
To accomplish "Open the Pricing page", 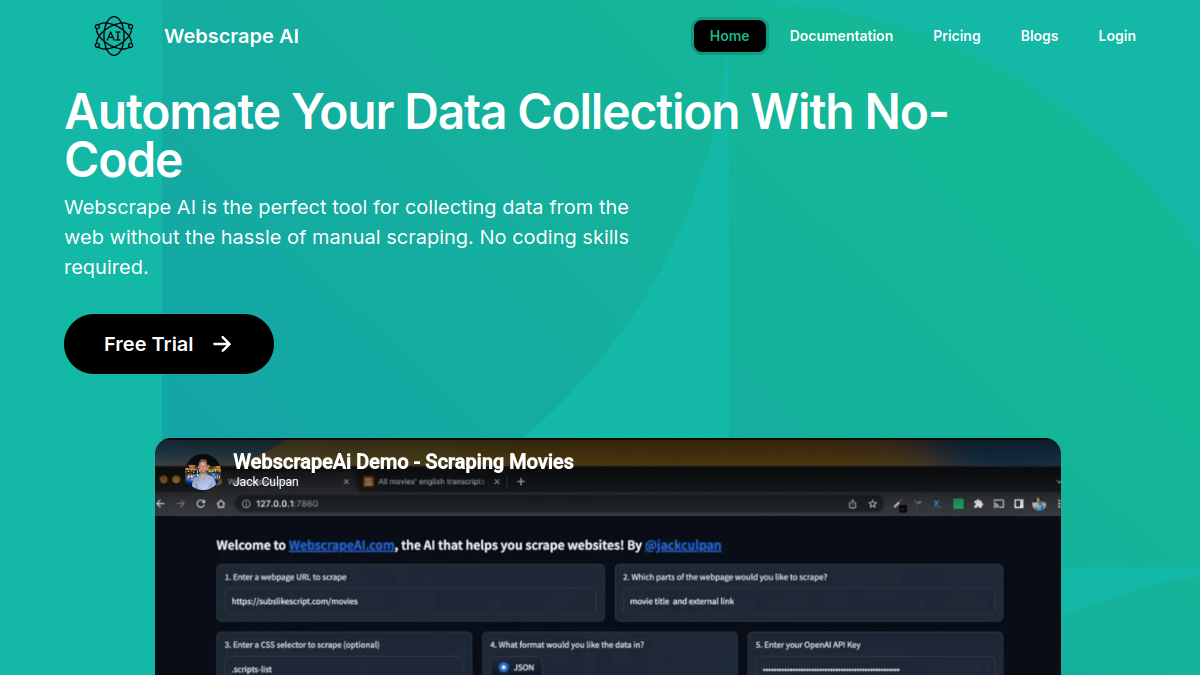I will pyautogui.click(x=957, y=36).
